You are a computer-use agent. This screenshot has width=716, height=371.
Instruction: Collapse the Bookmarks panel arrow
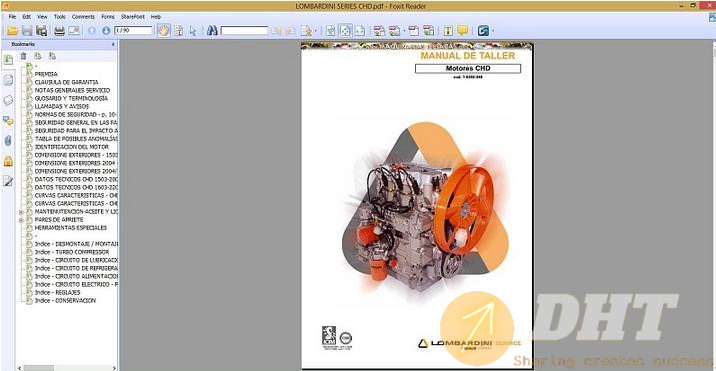coord(113,44)
